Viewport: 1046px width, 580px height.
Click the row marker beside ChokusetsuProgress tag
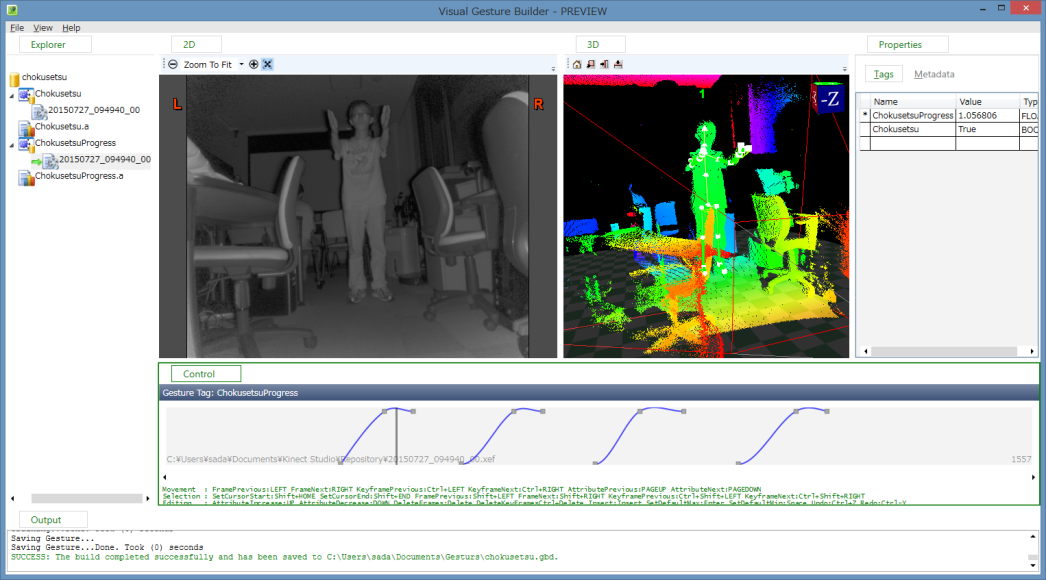tap(865, 115)
